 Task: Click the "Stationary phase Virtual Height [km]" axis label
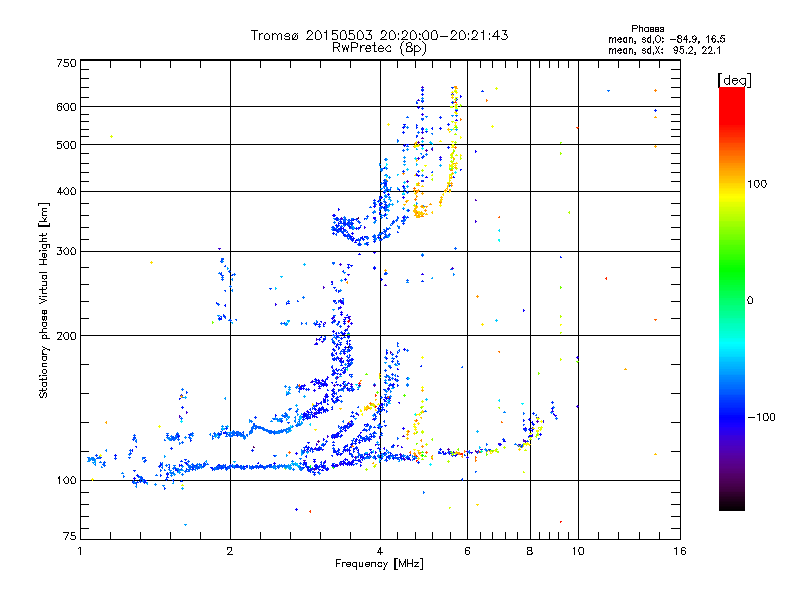point(44,300)
